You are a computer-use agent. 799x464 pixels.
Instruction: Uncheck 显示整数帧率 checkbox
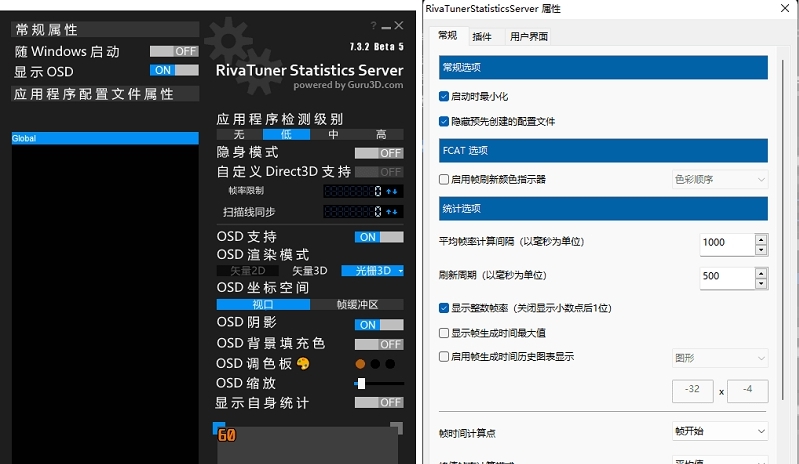[x=444, y=308]
